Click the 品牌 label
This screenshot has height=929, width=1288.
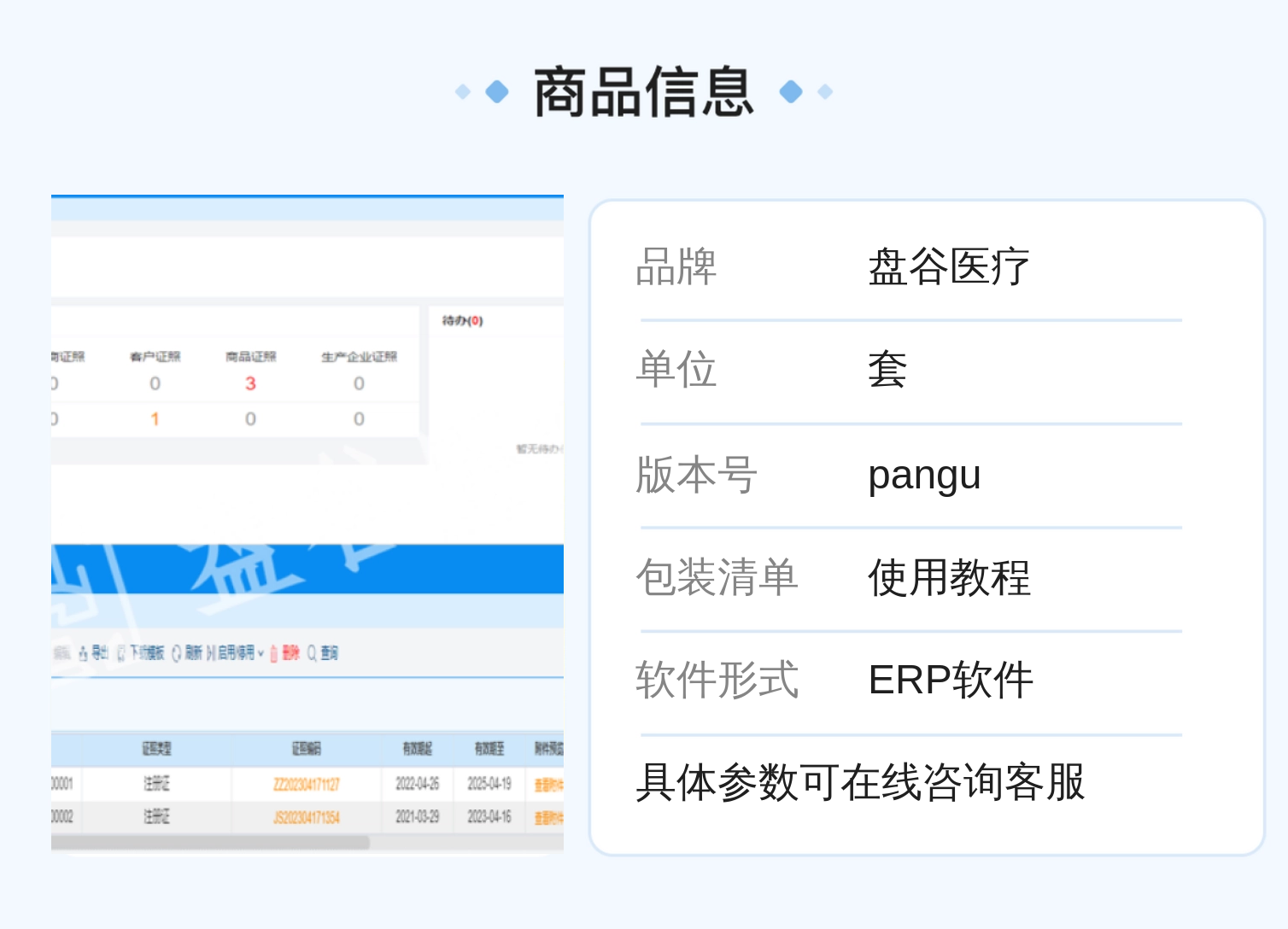click(x=676, y=267)
